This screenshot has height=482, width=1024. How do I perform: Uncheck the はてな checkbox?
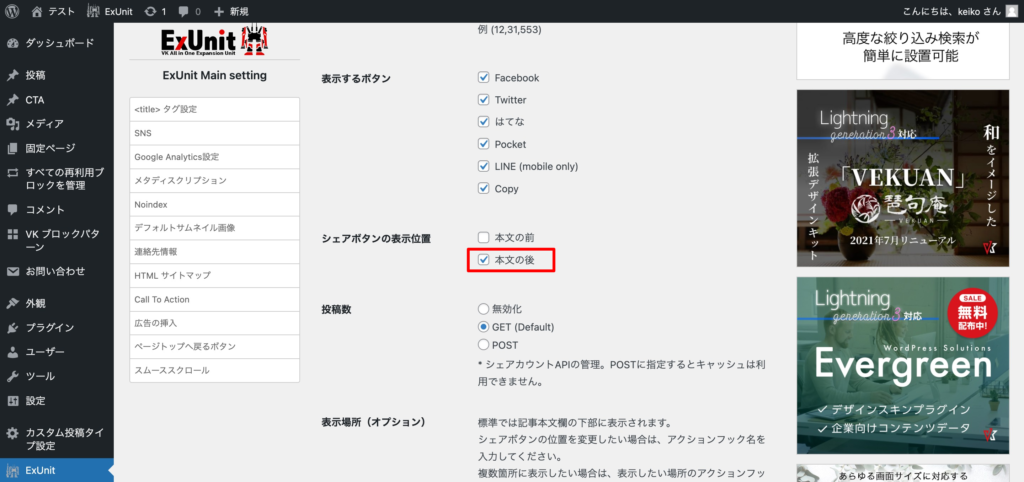tap(484, 121)
